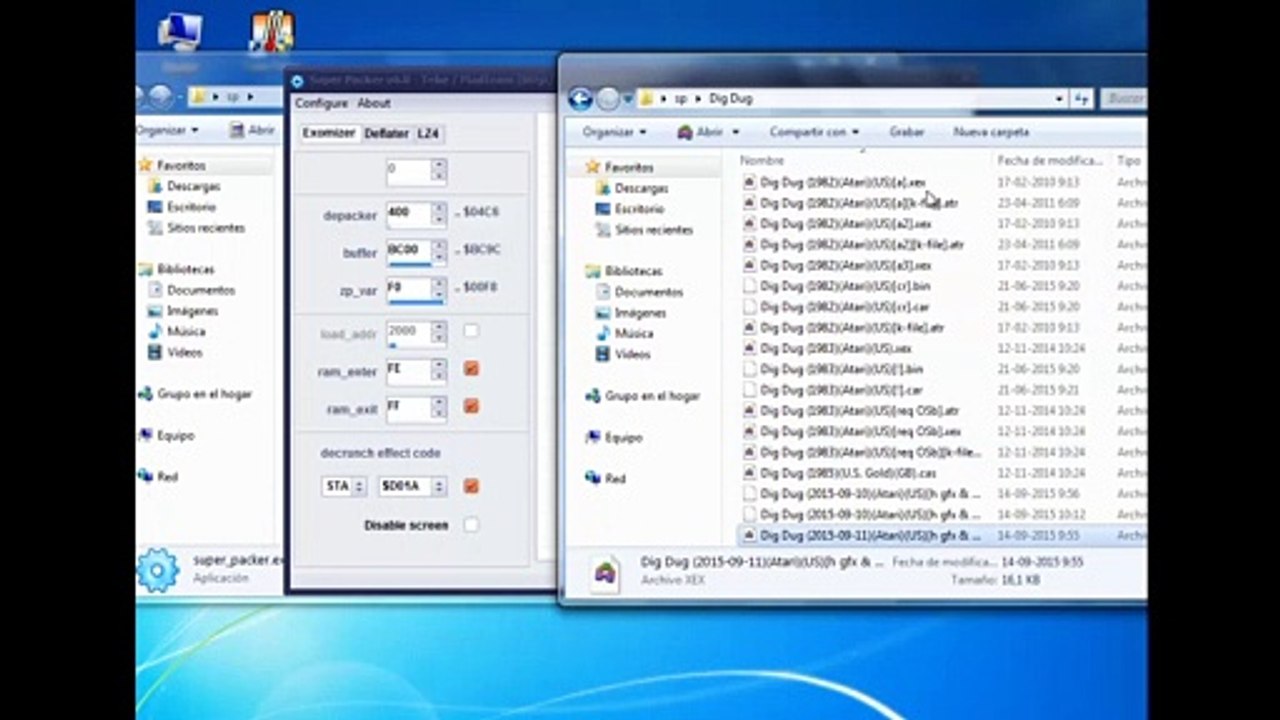Image resolution: width=1280 pixels, height=720 pixels.
Task: Sort files by the Fecha de modificación column
Action: click(x=1051, y=160)
